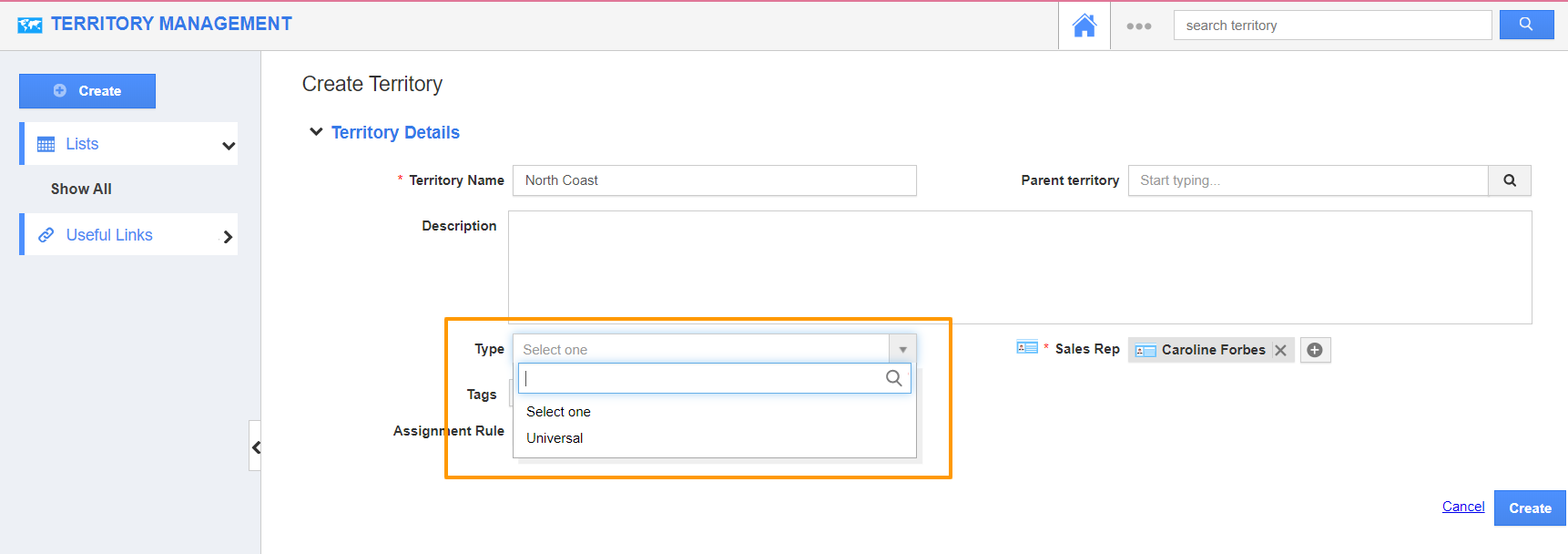This screenshot has height=554, width=1568.
Task: Collapse the left sidebar panel
Action: [x=256, y=446]
